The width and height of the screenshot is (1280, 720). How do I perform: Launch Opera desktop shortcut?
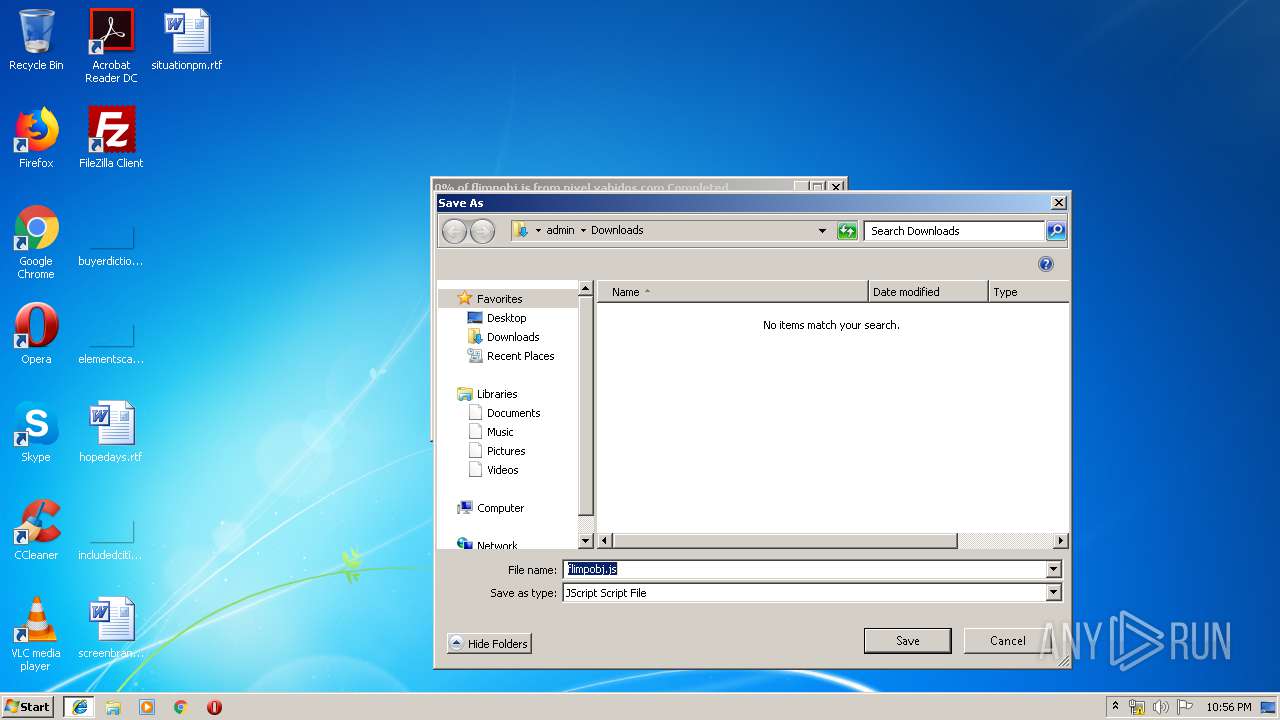(36, 335)
